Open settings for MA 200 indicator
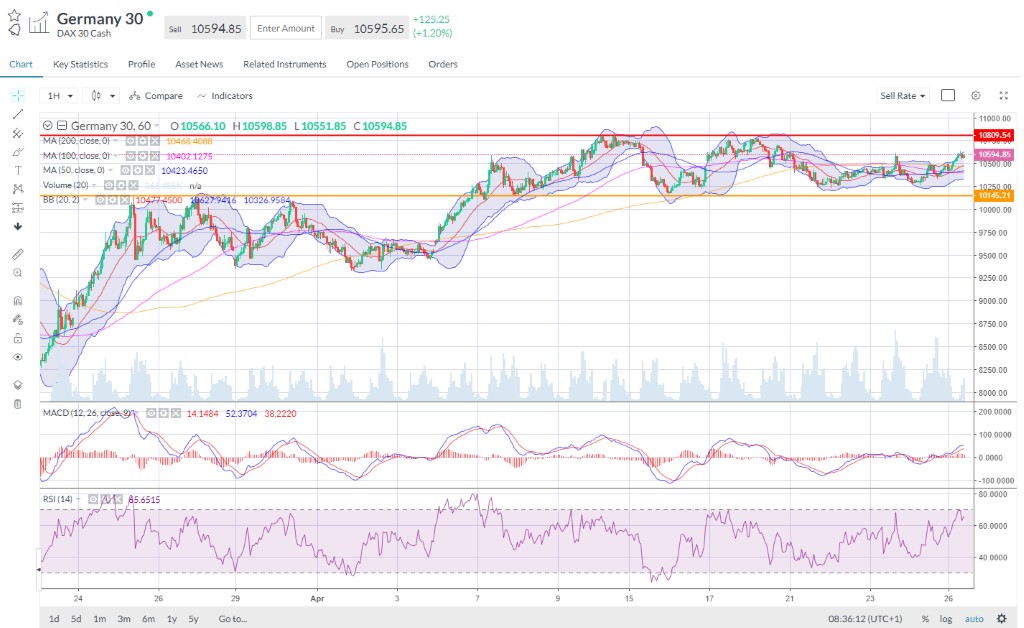This screenshot has width=1024, height=628. (142, 141)
